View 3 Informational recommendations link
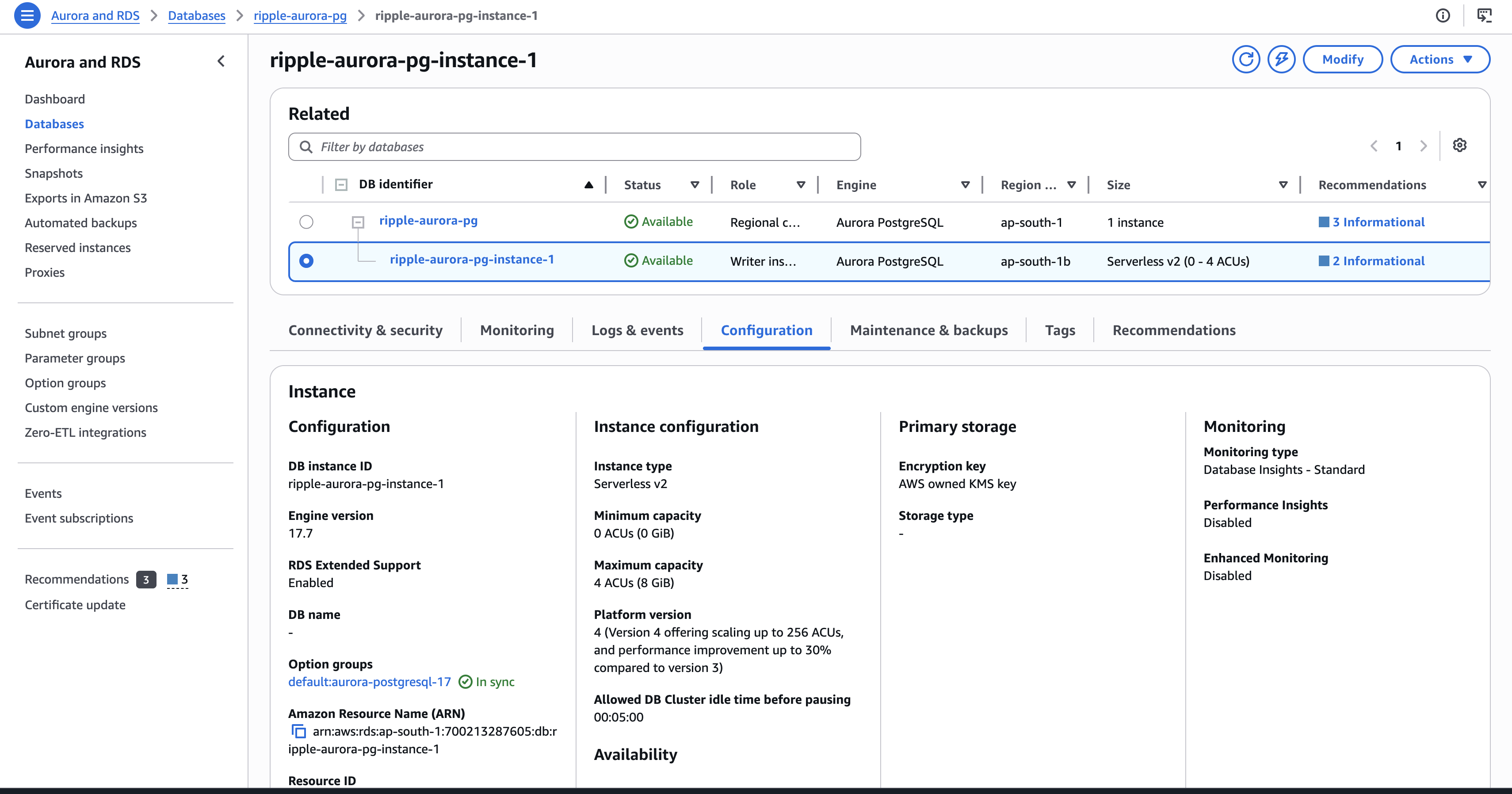This screenshot has width=1512, height=794. click(1378, 222)
